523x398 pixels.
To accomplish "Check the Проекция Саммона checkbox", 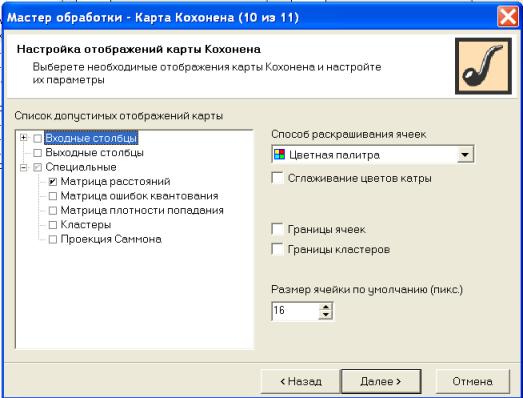I will pos(53,240).
